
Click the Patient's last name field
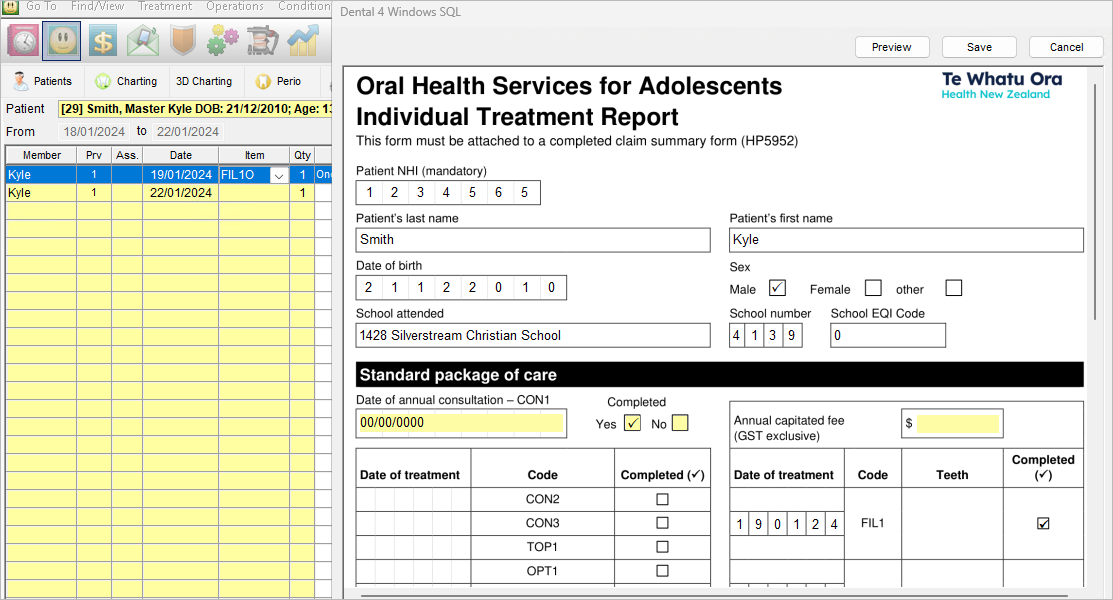point(533,240)
